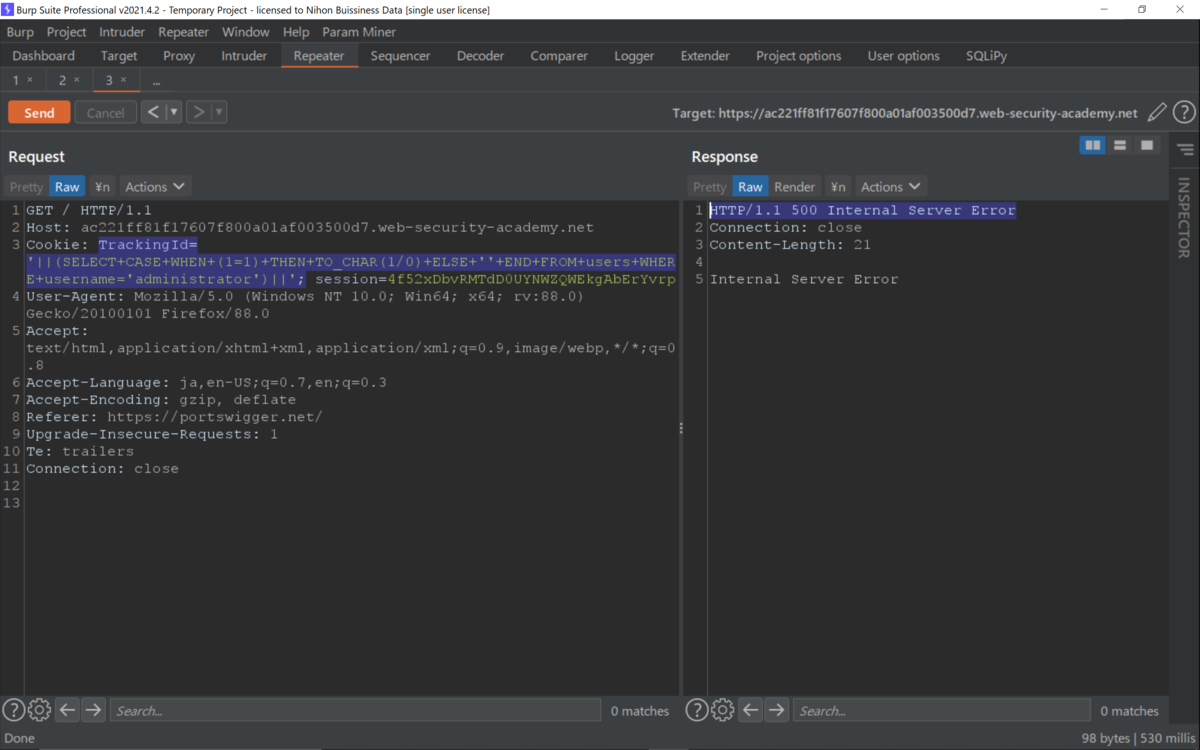Switch to the Proxy tab
The height and width of the screenshot is (750, 1200).
click(179, 56)
